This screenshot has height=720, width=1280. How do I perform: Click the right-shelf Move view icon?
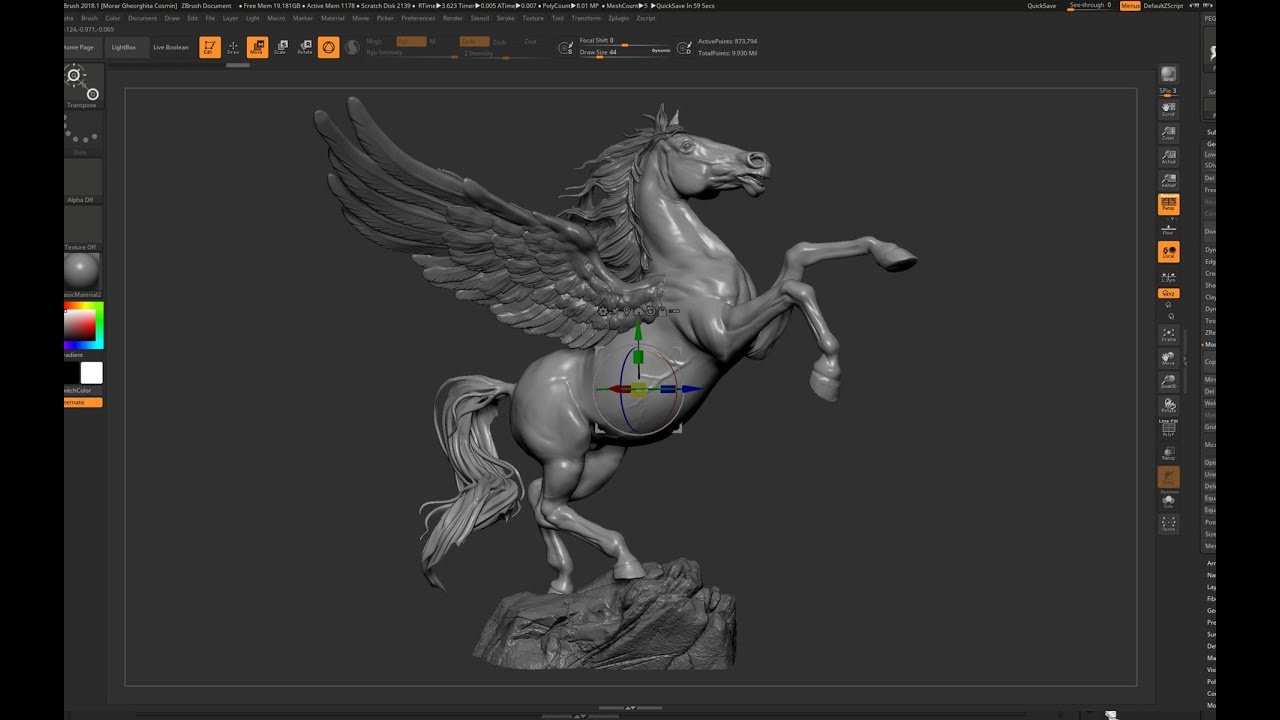(1168, 358)
